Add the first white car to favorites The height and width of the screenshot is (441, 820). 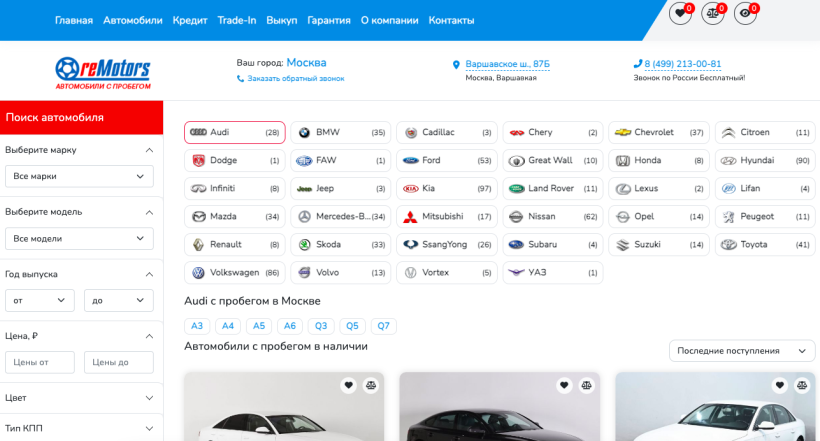click(348, 386)
